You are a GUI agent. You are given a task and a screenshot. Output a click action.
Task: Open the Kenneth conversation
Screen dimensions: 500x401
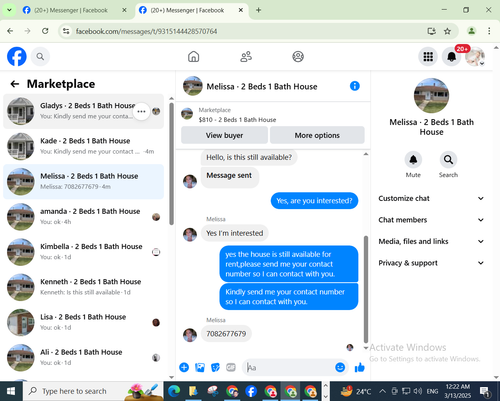point(83,287)
